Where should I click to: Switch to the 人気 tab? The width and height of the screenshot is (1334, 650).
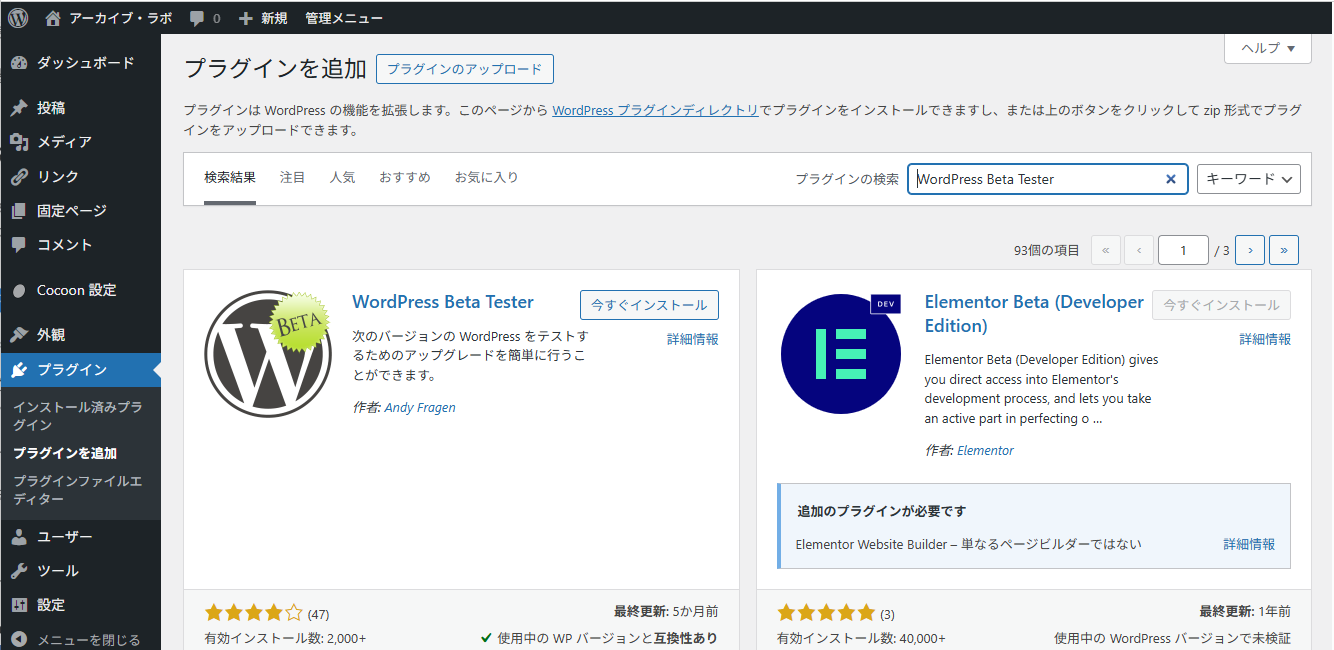342,178
